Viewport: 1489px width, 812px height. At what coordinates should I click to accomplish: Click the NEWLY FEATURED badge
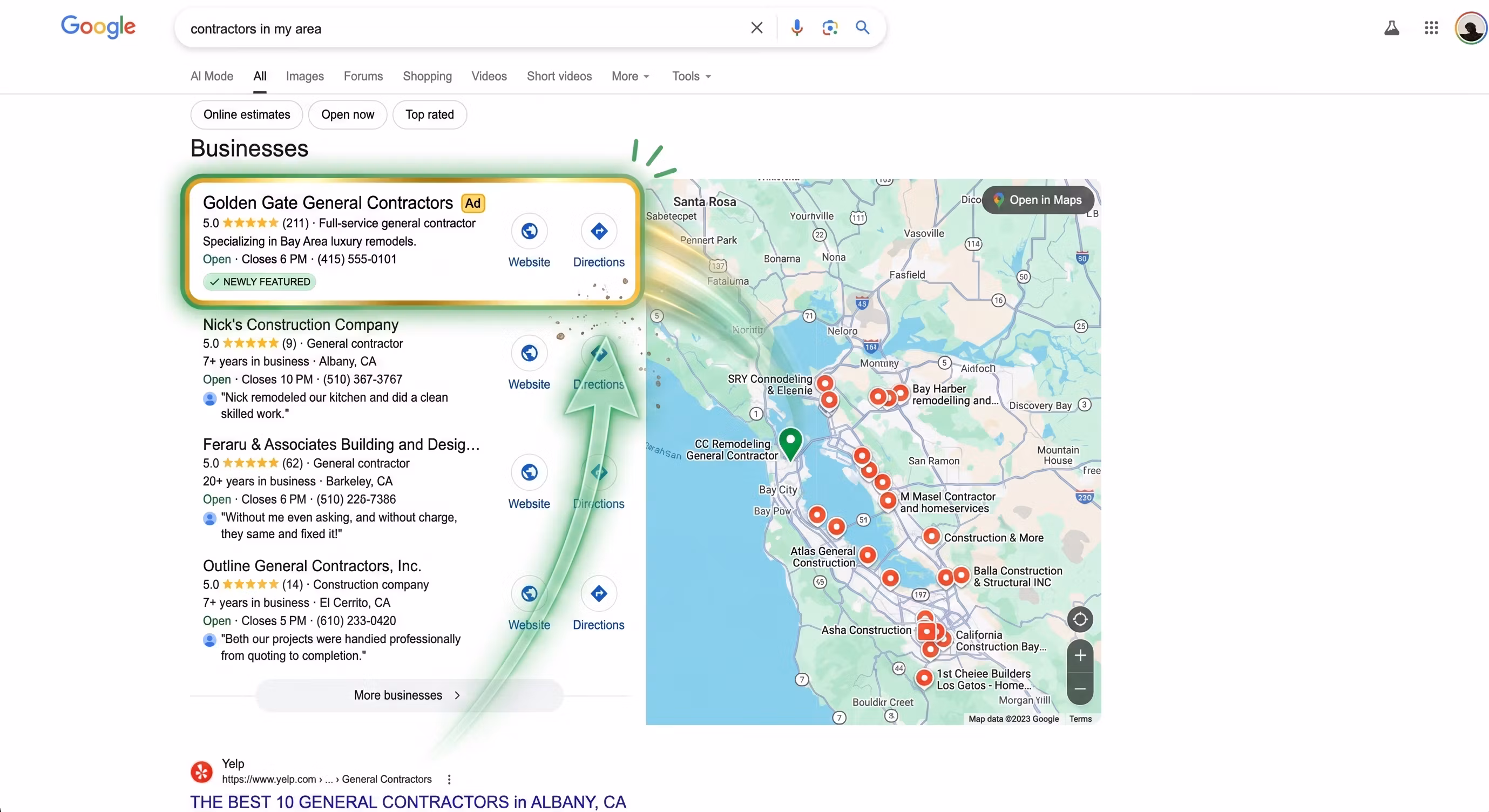coord(260,282)
